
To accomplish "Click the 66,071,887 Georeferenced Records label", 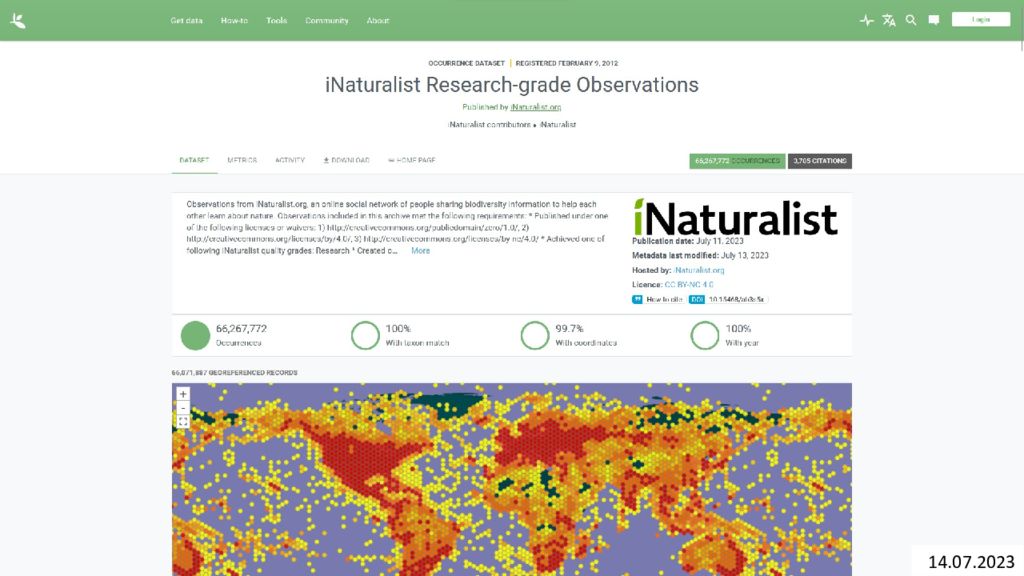I will tap(234, 373).
